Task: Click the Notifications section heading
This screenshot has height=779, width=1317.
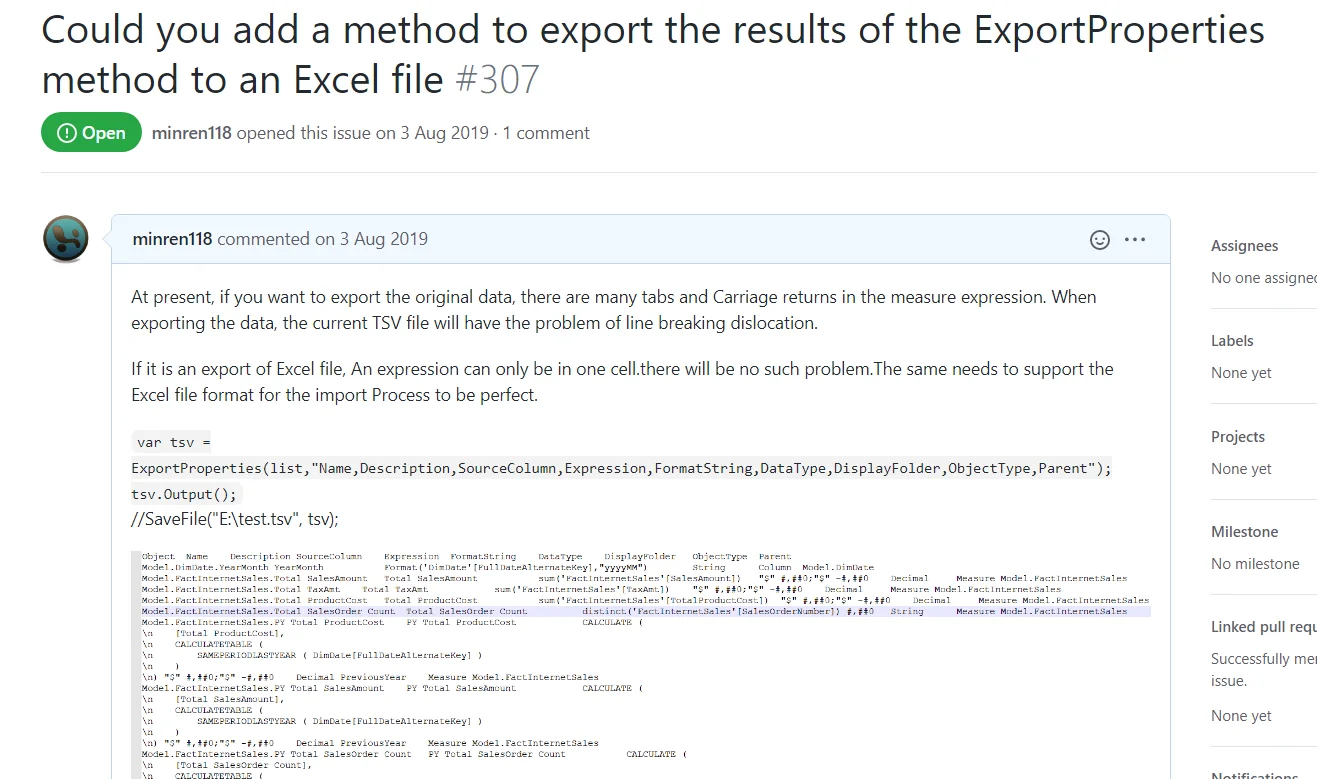Action: [1254, 775]
